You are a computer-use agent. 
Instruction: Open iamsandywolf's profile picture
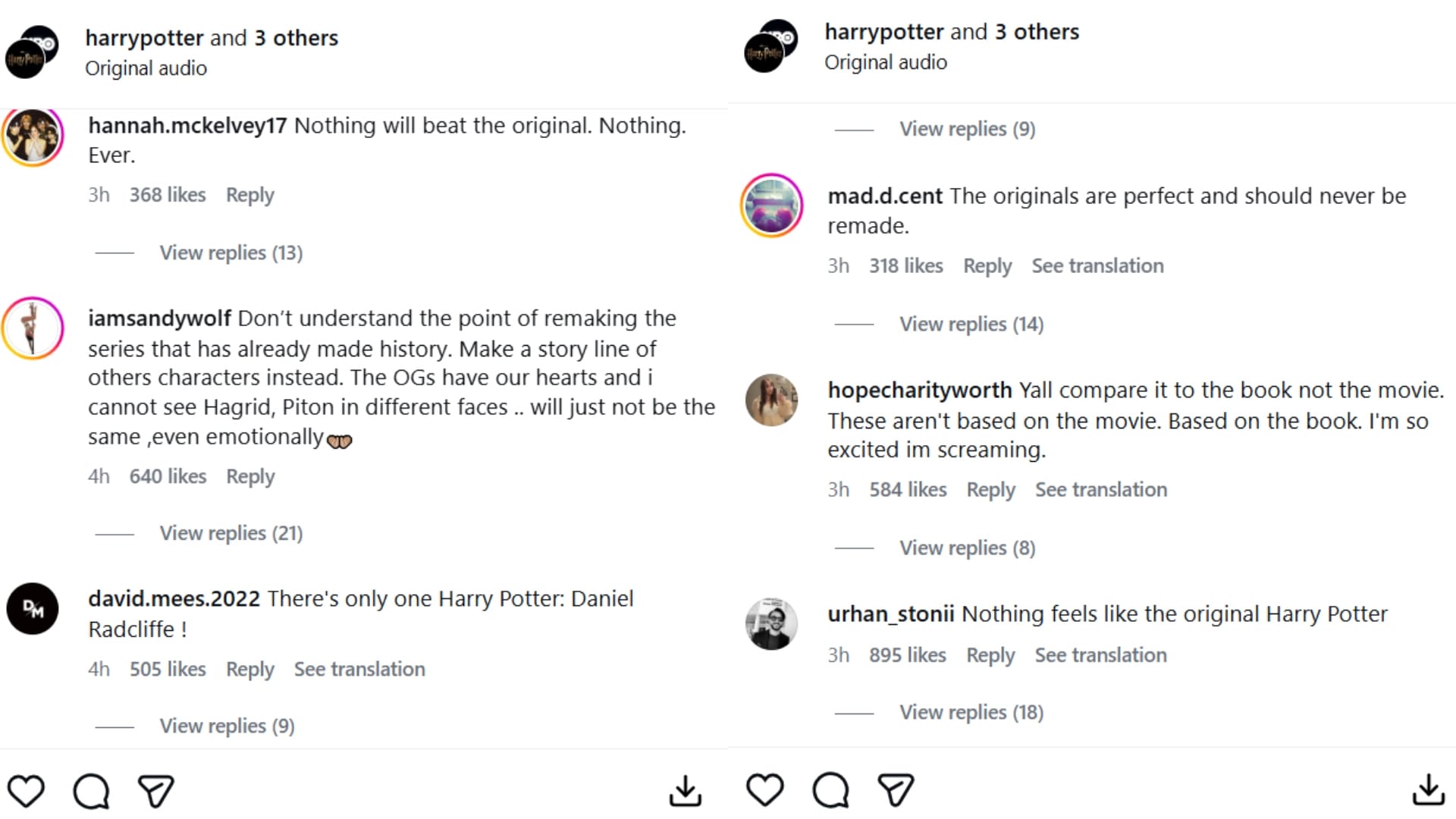(x=33, y=328)
